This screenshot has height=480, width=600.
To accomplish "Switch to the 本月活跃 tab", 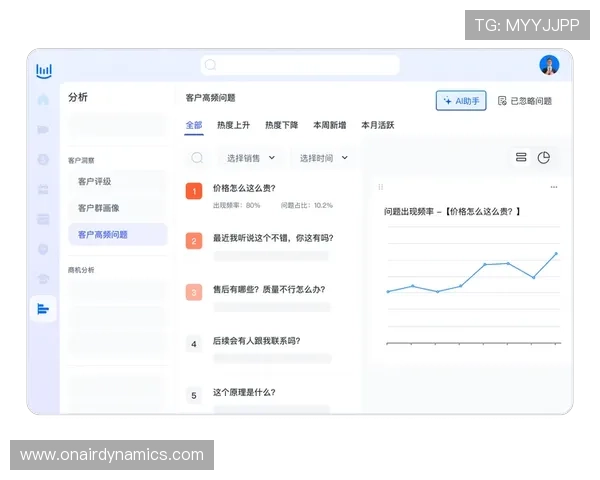I will (378, 125).
